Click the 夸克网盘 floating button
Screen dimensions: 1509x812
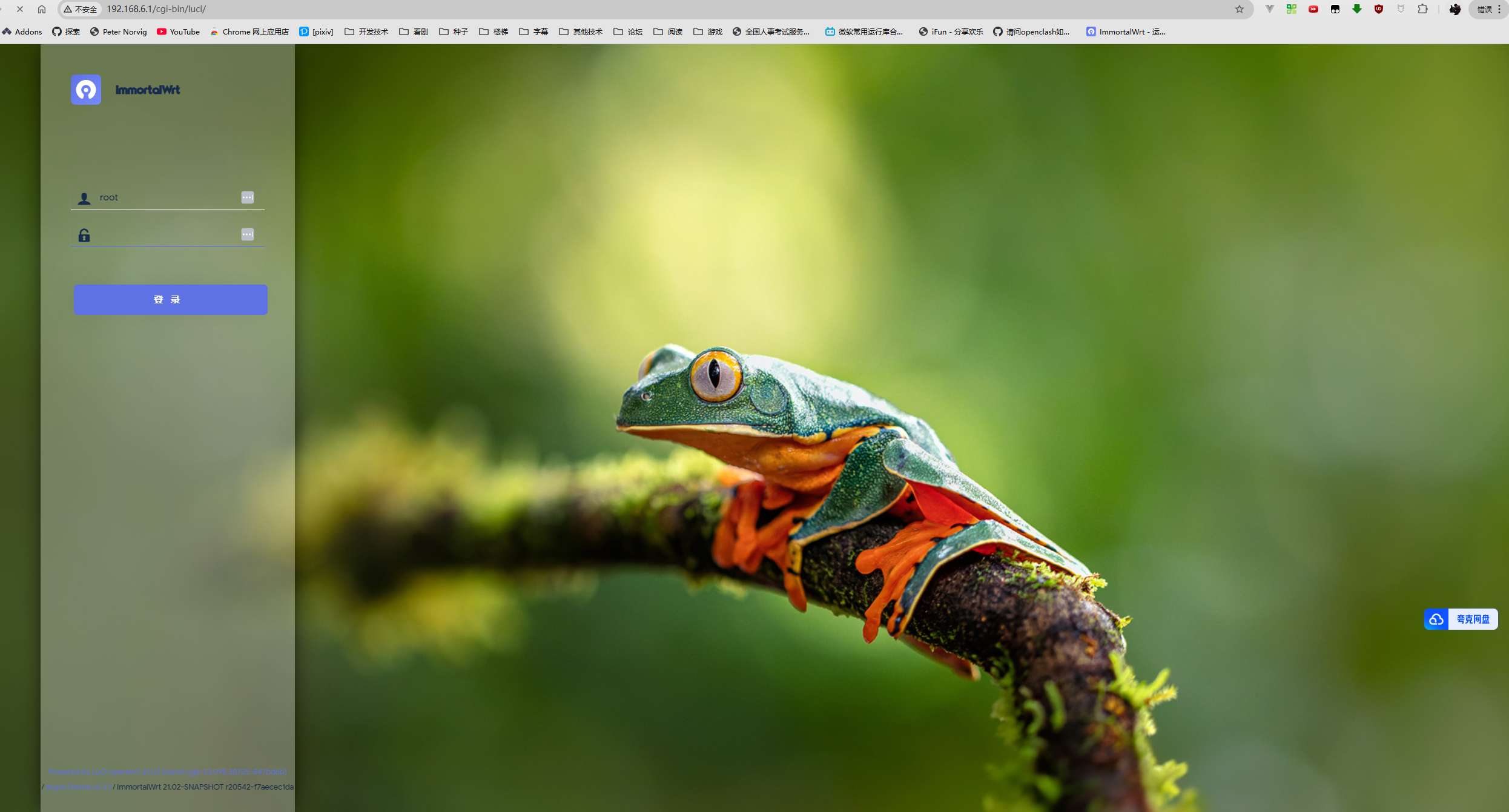pos(1461,619)
